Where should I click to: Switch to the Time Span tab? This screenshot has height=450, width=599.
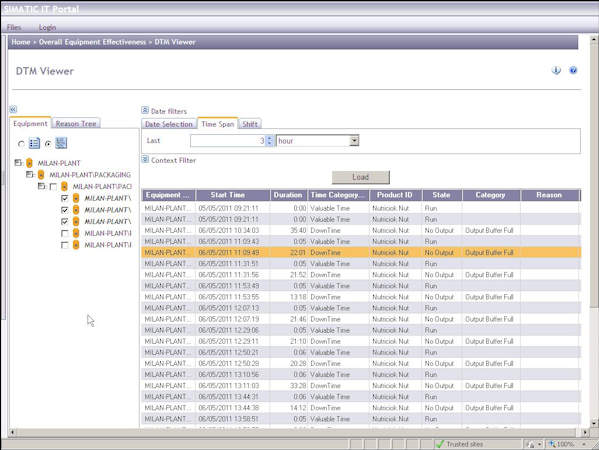[218, 124]
